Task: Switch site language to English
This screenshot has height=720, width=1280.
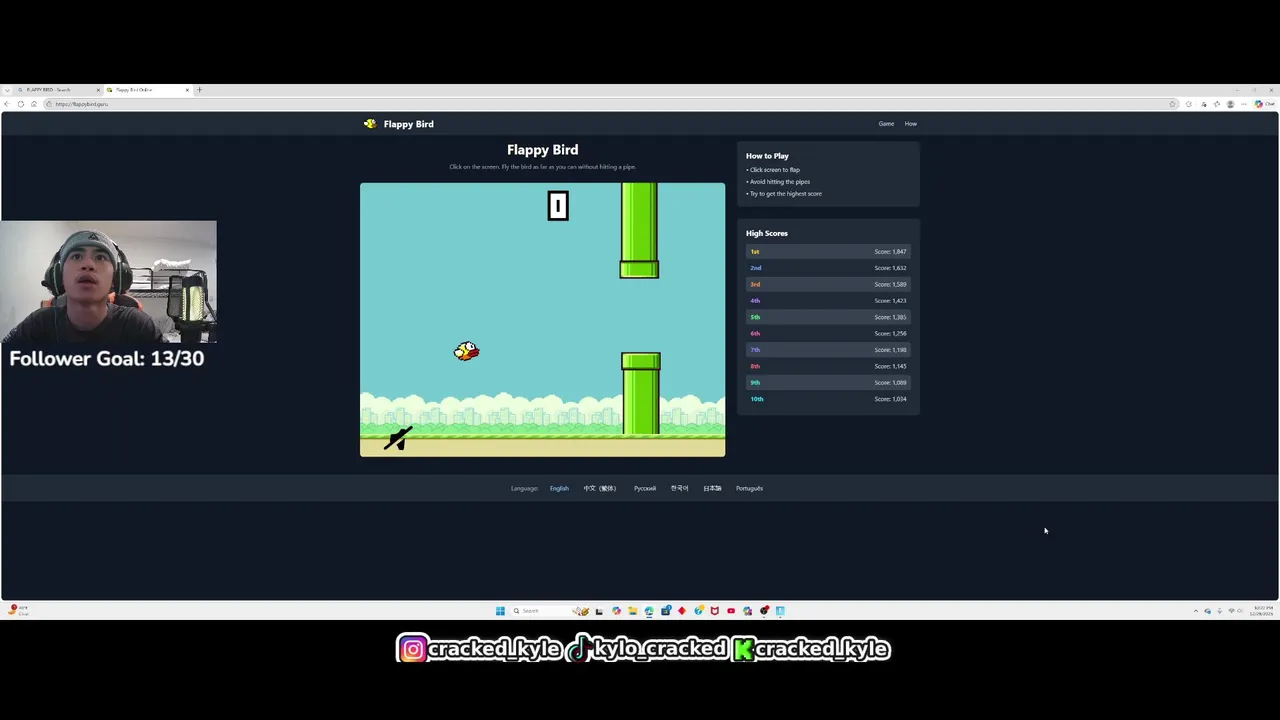Action: tap(559, 488)
